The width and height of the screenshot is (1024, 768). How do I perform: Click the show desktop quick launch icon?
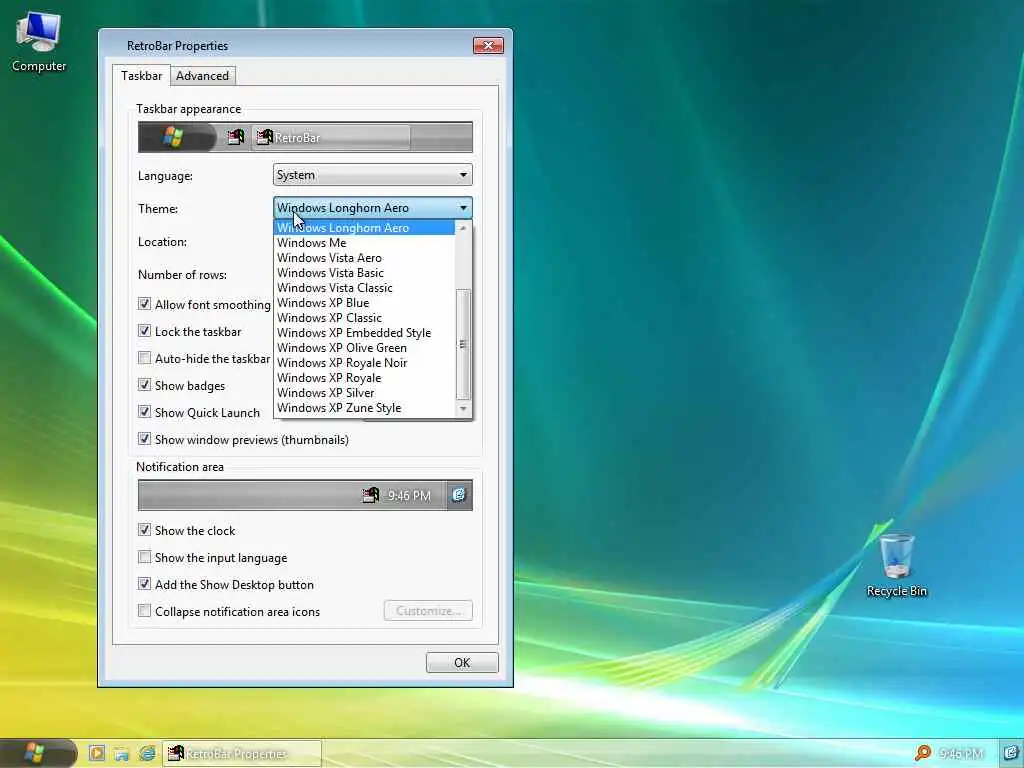point(121,754)
